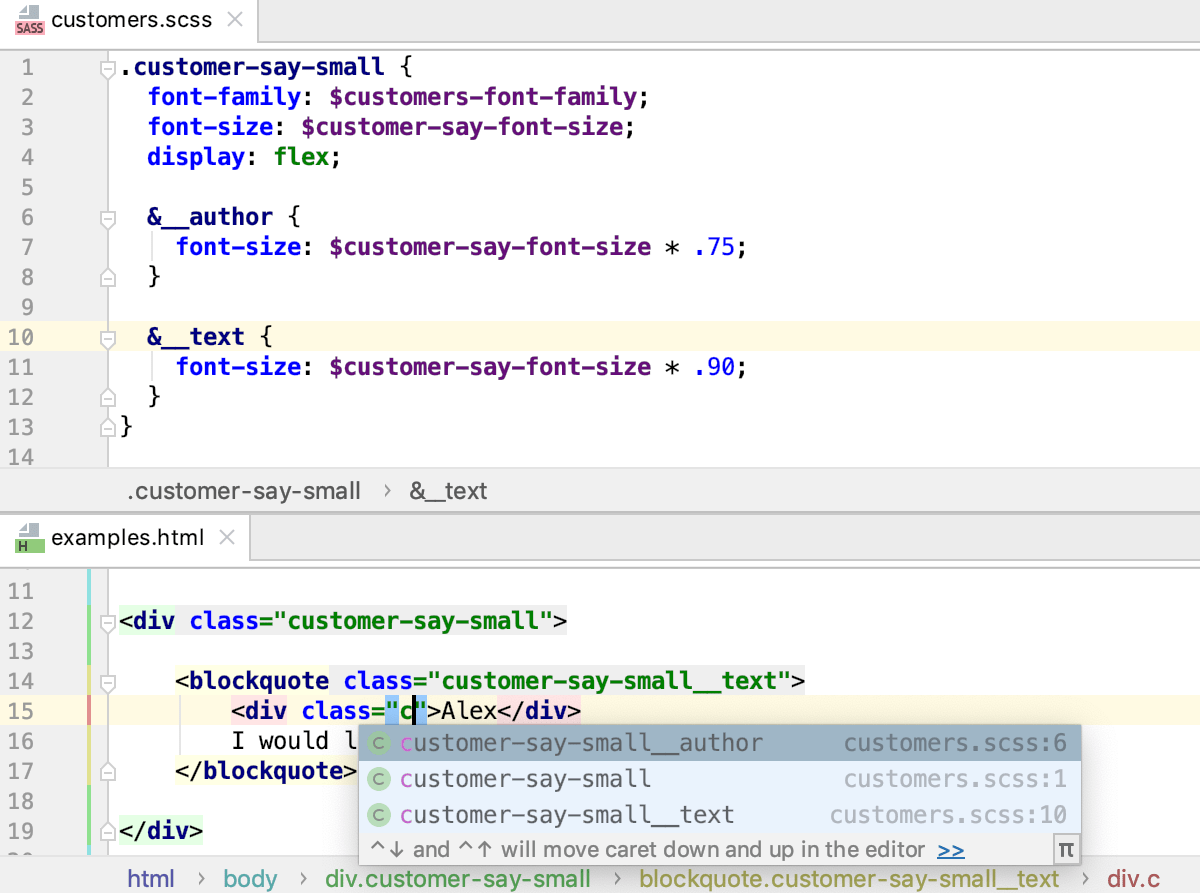Click customers.scss:1 location in completion popup
This screenshot has height=893, width=1200.
tap(955, 779)
